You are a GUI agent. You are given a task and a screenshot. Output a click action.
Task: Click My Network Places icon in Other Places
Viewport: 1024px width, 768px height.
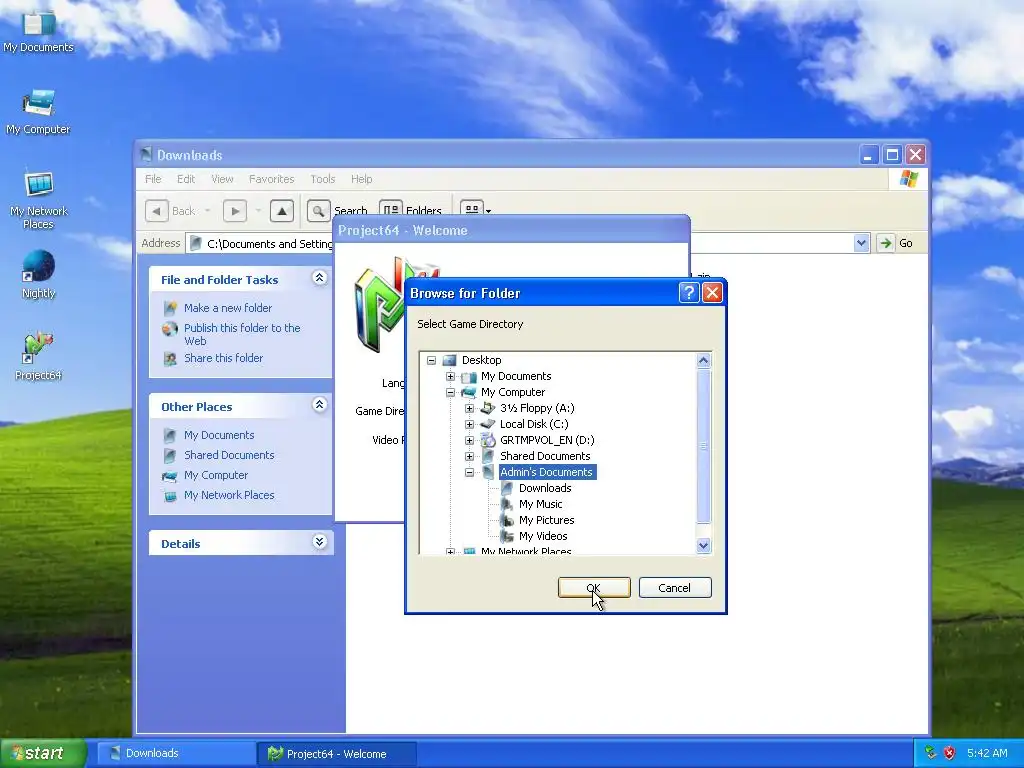click(x=170, y=496)
